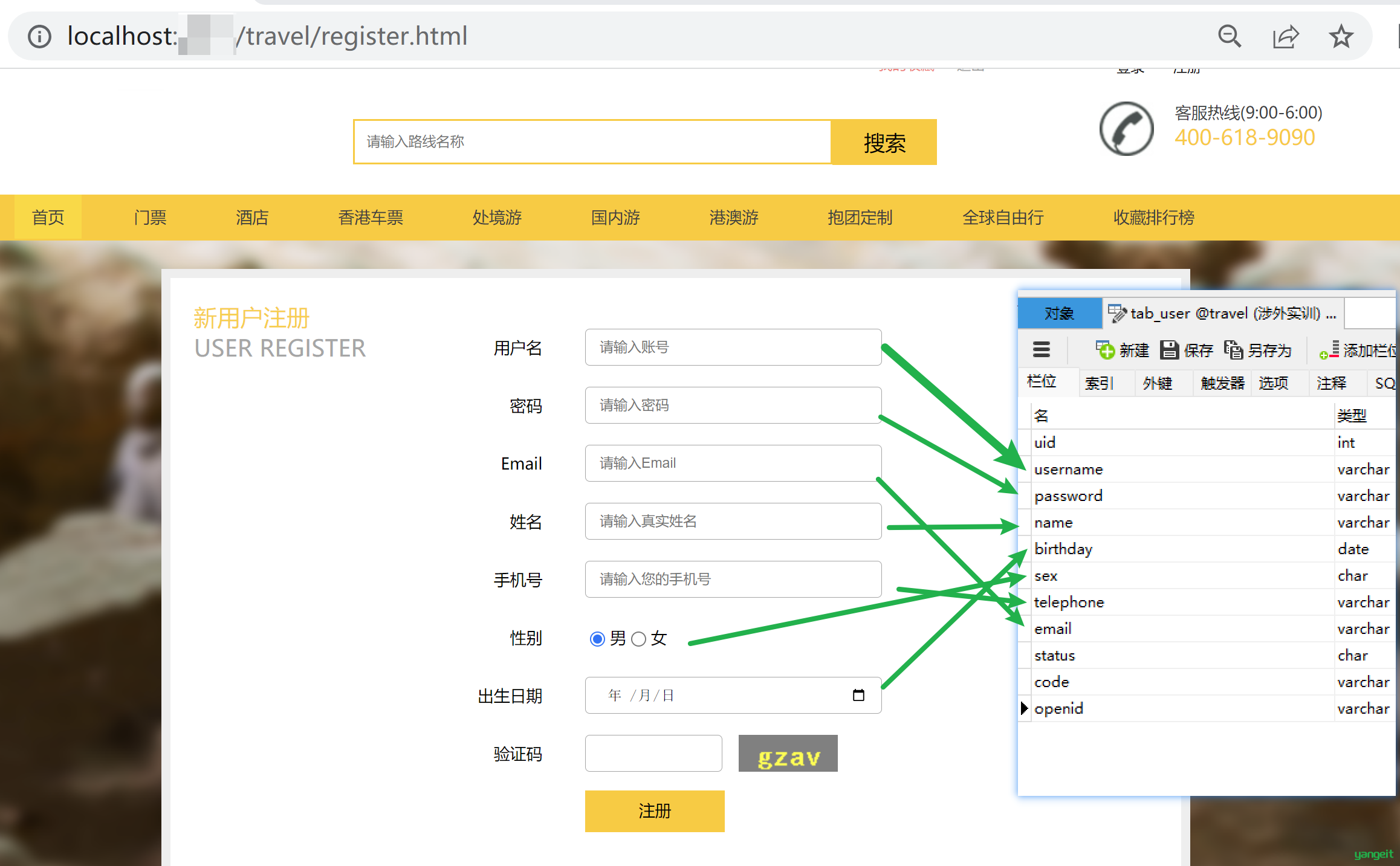Click the 400-618-9090 hotline number
The height and width of the screenshot is (866, 1400).
point(1245,138)
